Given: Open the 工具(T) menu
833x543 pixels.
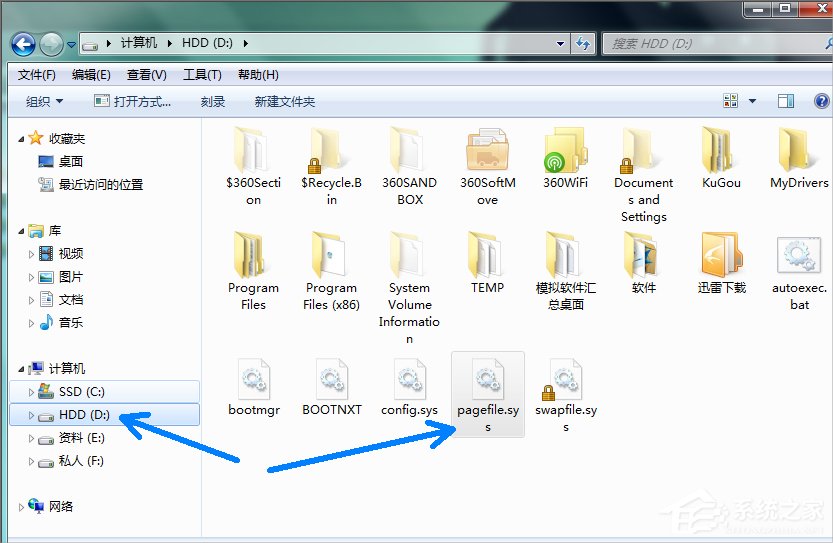Looking at the screenshot, I should click(x=201, y=75).
